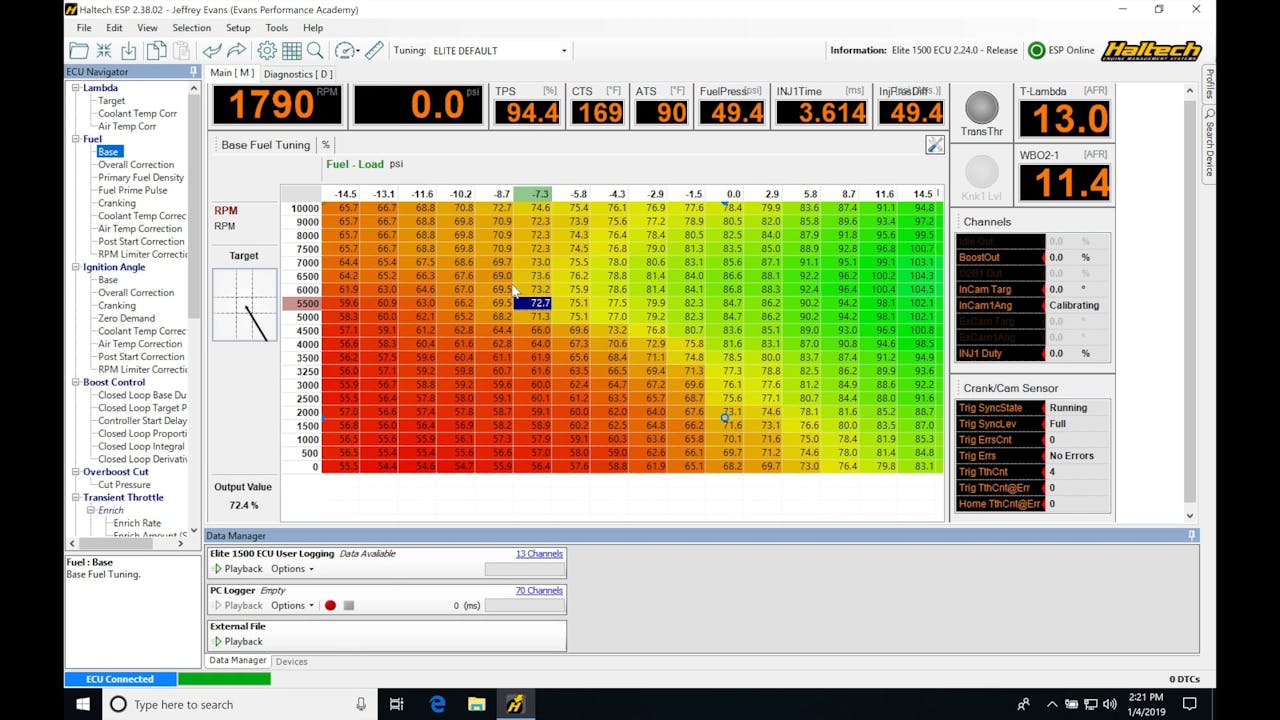Viewport: 1280px width, 720px height.
Task: Start recording in PC Logger
Action: pyautogui.click(x=330, y=605)
